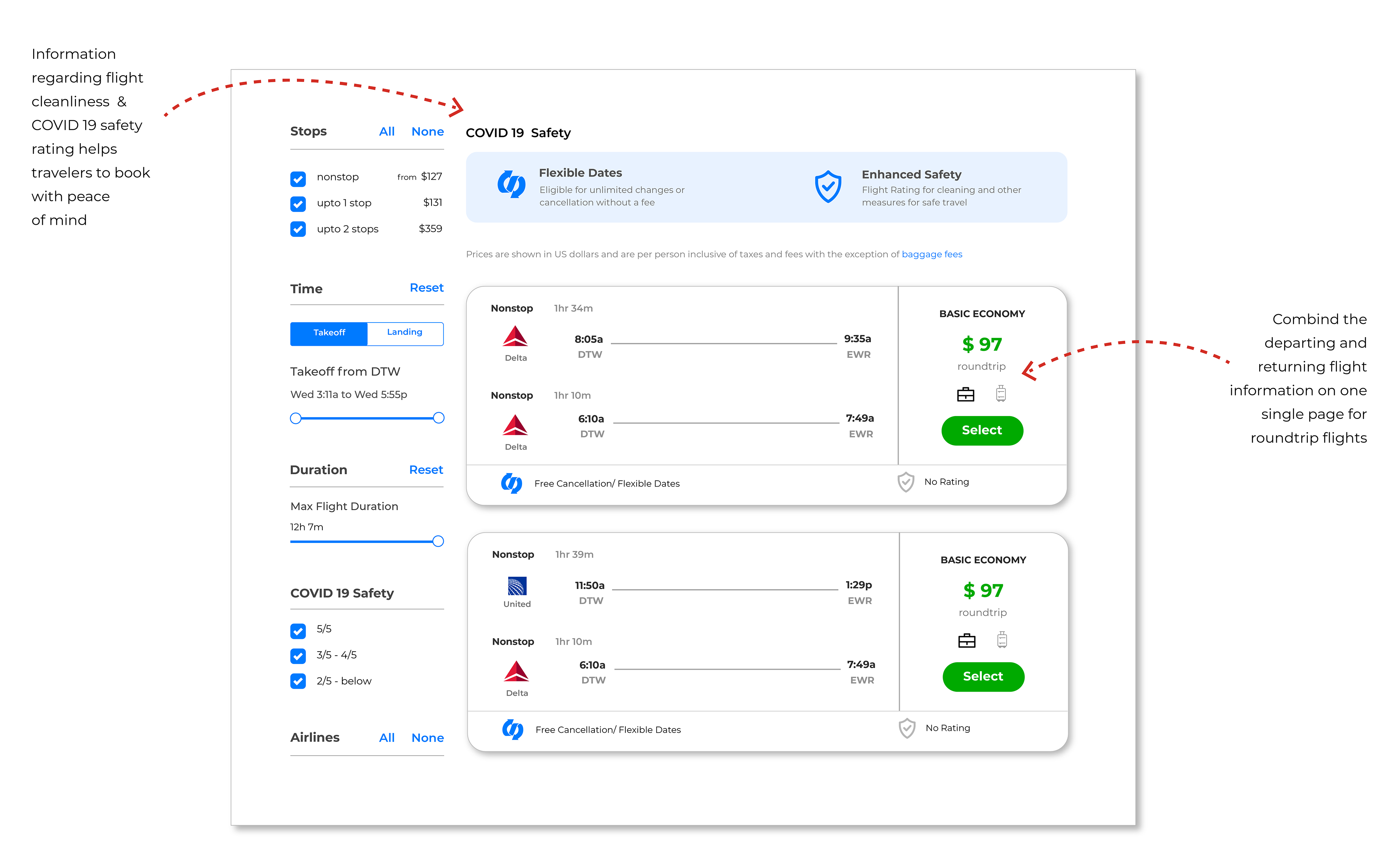Image resolution: width=1397 pixels, height=868 pixels.
Task: Switch to the Landing tab
Action: click(x=405, y=333)
